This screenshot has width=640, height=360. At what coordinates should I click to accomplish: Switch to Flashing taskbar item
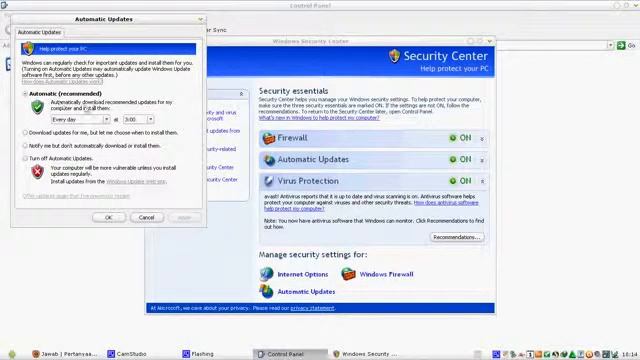pos(198,354)
